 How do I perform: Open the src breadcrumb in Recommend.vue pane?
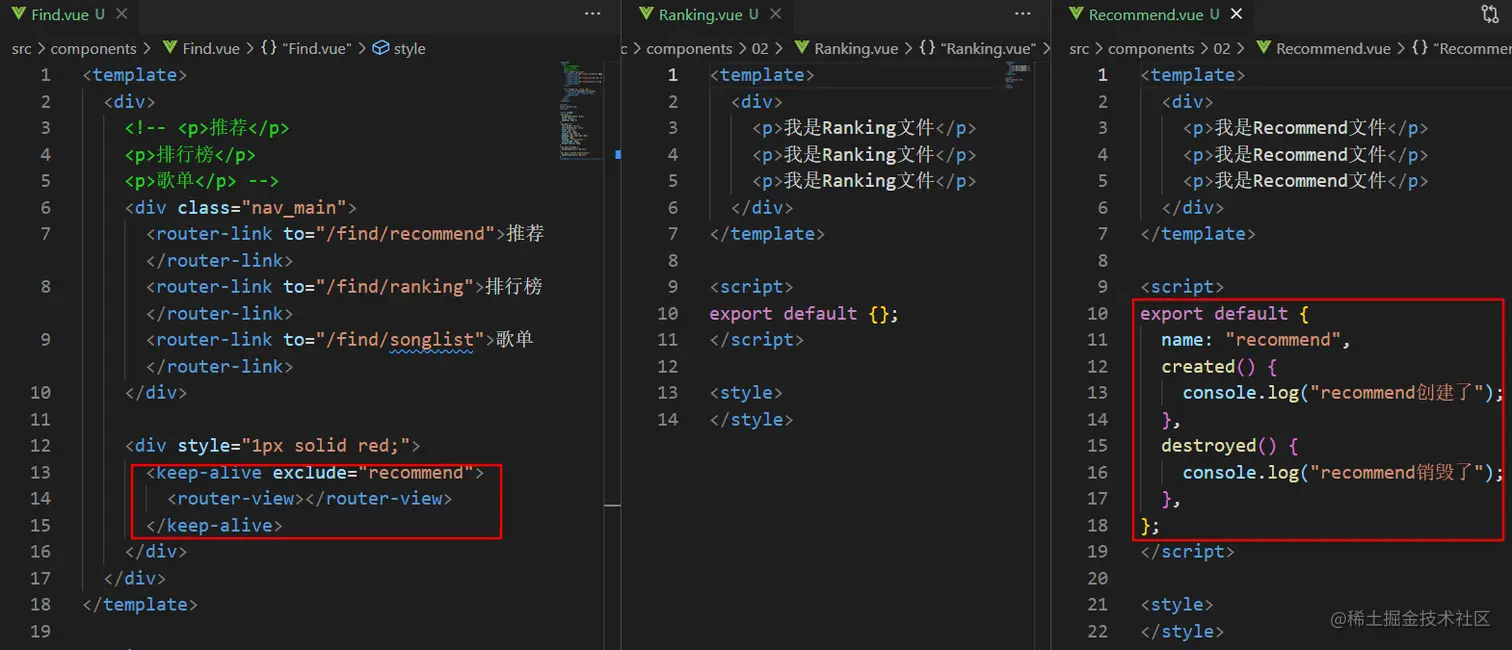[x=1079, y=48]
